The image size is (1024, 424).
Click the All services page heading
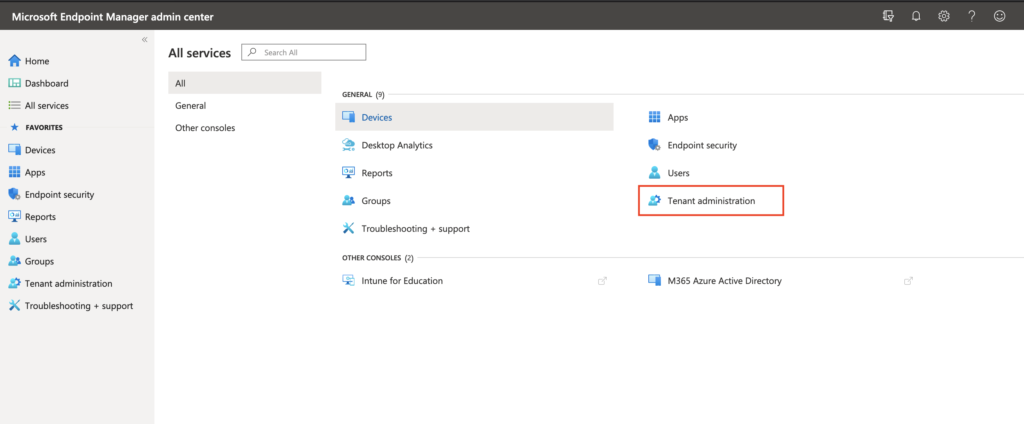(200, 53)
